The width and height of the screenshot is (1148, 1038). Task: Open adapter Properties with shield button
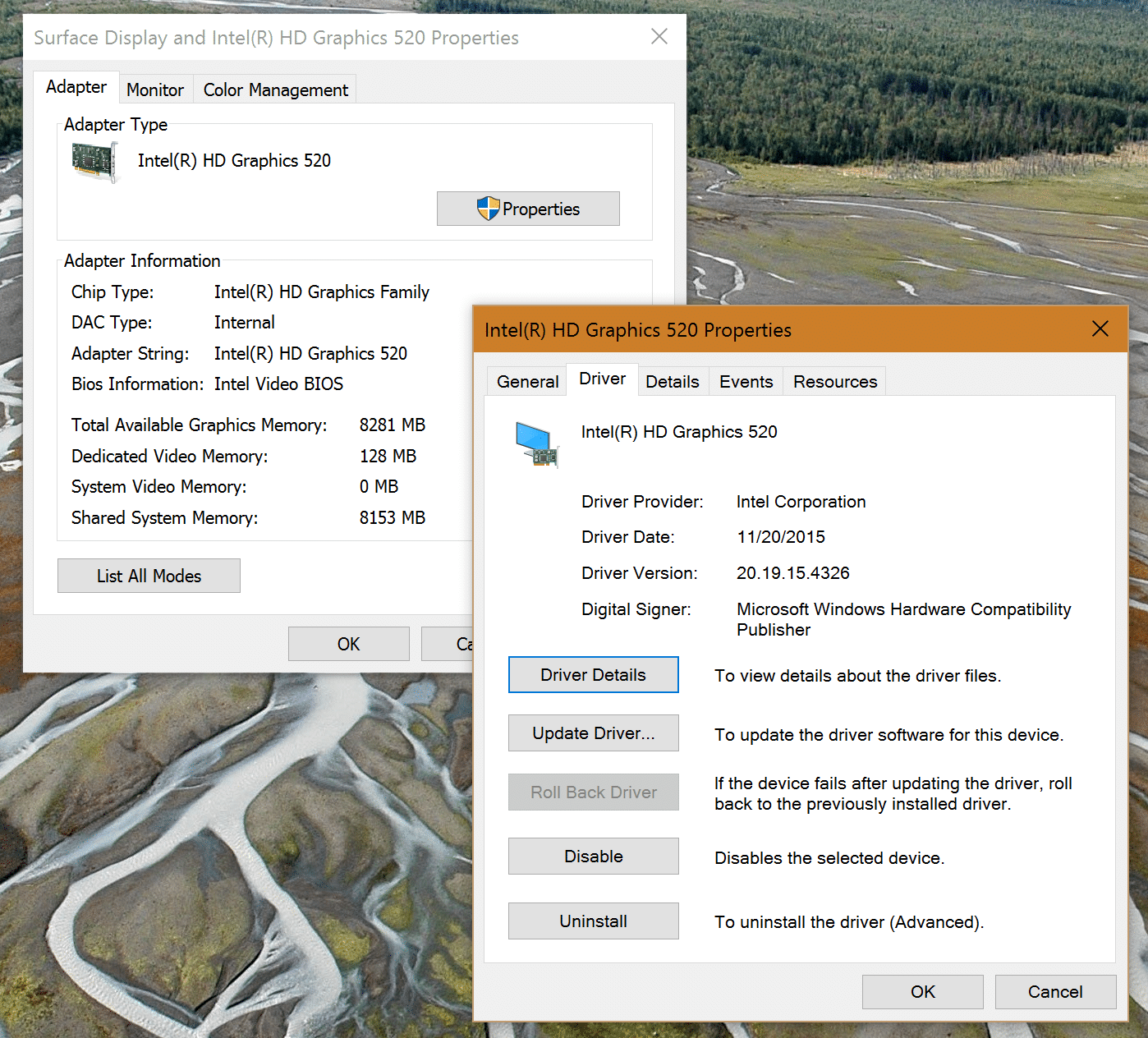(528, 209)
